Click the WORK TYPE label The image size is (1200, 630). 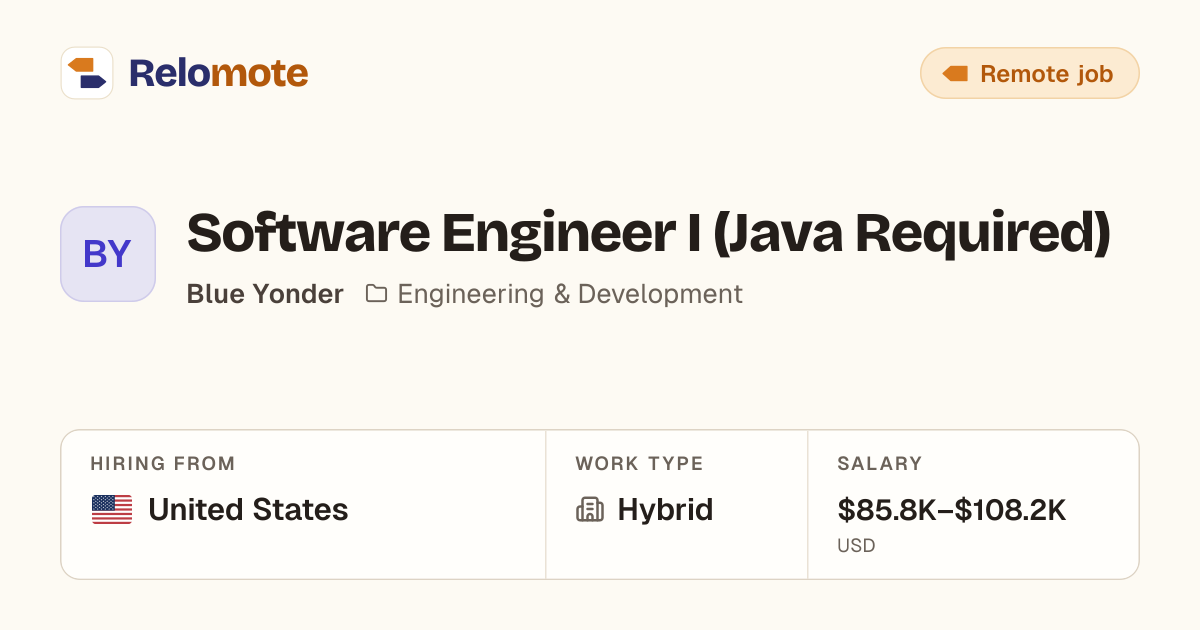coord(639,464)
